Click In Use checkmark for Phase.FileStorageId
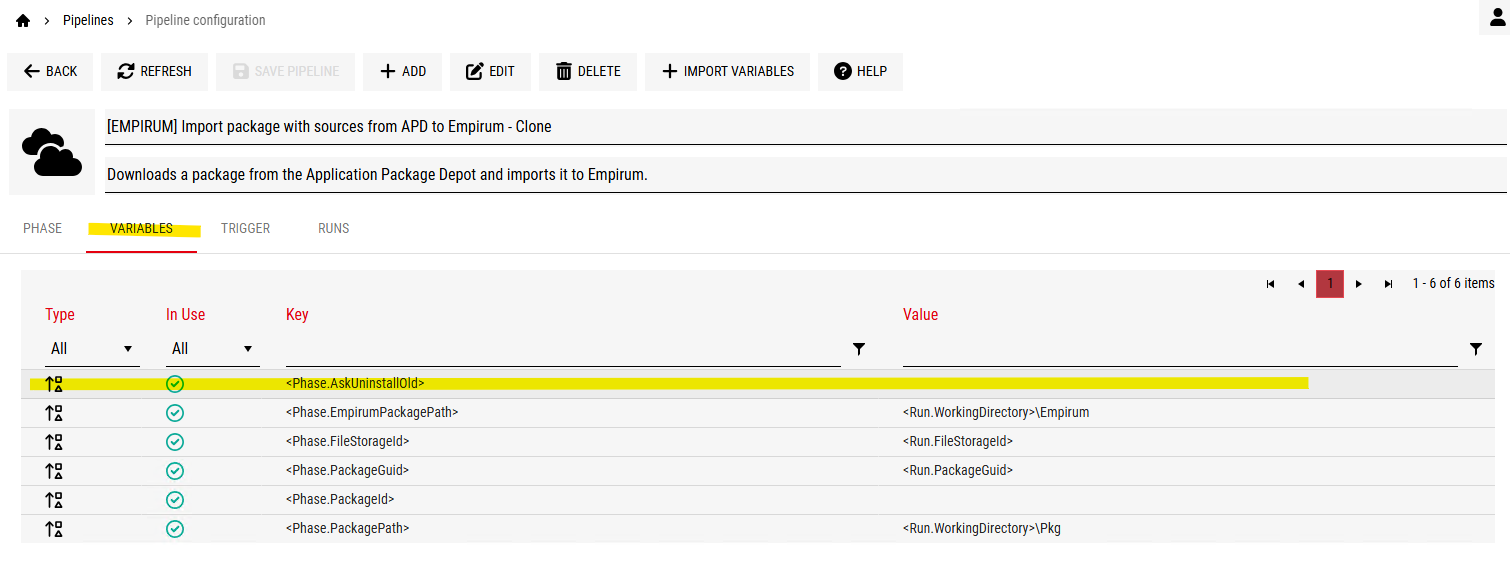This screenshot has width=1510, height=585. [175, 442]
